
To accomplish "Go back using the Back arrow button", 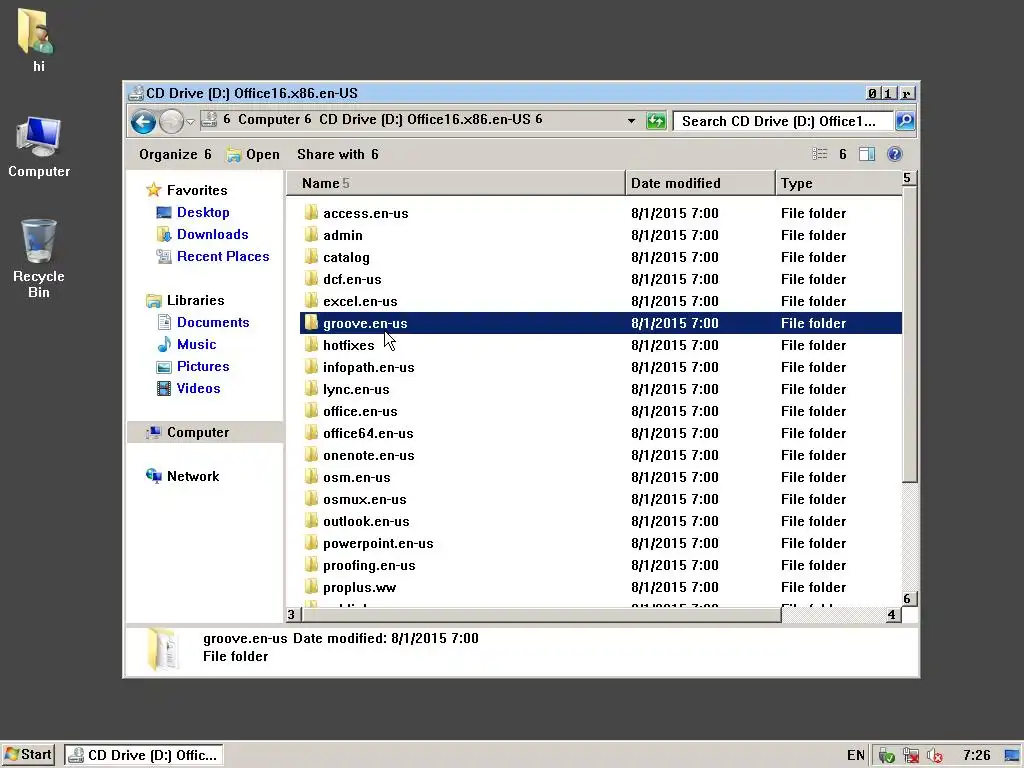I will point(143,121).
